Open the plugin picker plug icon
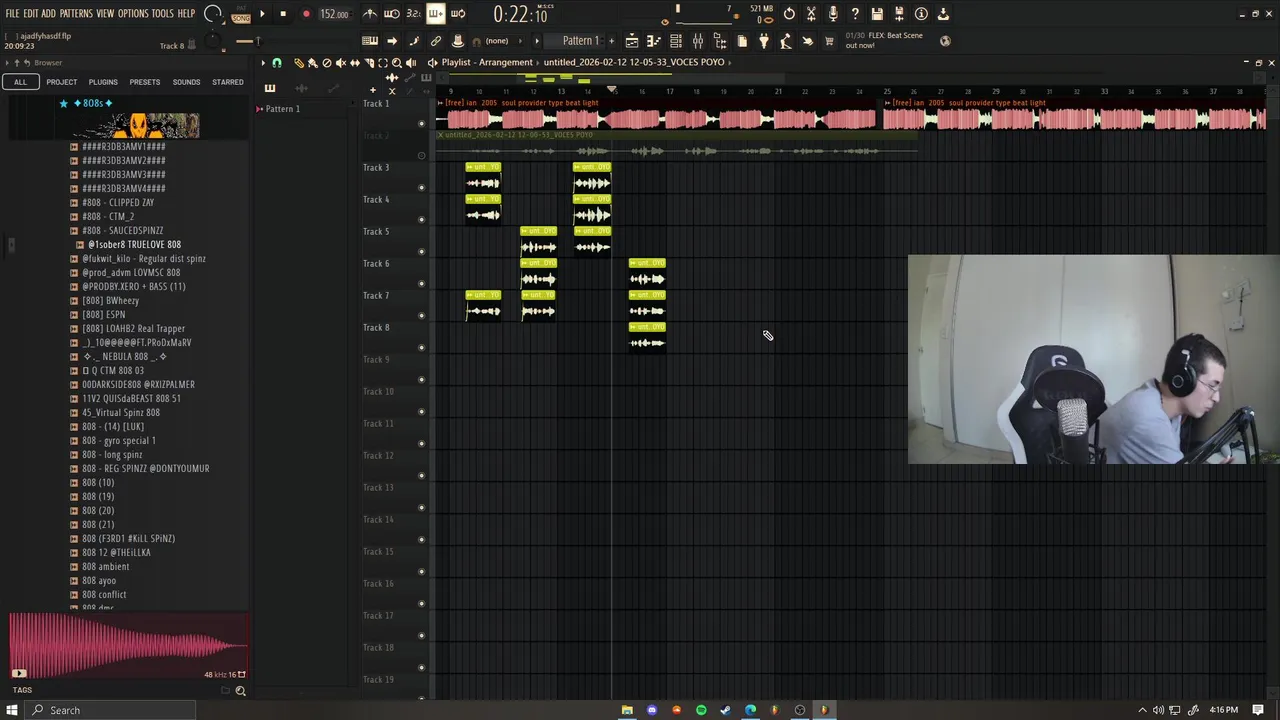Viewport: 1280px width, 720px height. pyautogui.click(x=763, y=41)
